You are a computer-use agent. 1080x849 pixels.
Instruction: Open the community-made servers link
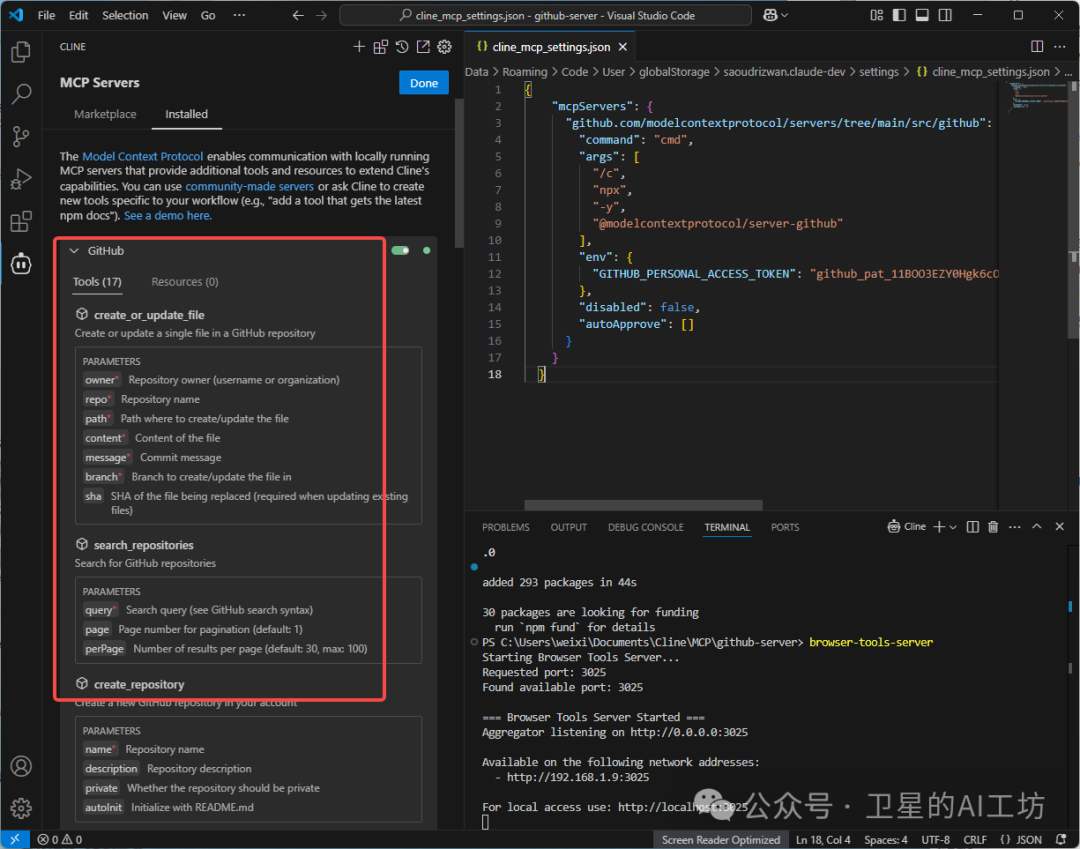(249, 186)
